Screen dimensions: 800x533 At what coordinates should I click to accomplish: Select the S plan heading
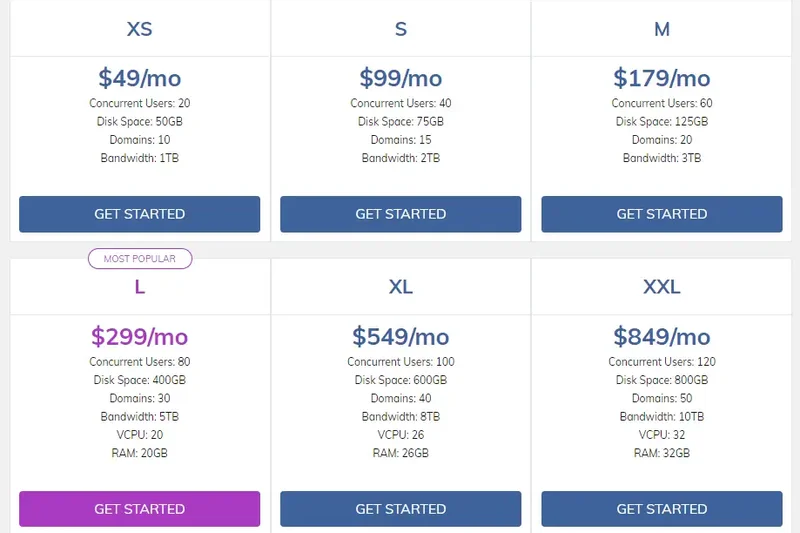coord(401,29)
